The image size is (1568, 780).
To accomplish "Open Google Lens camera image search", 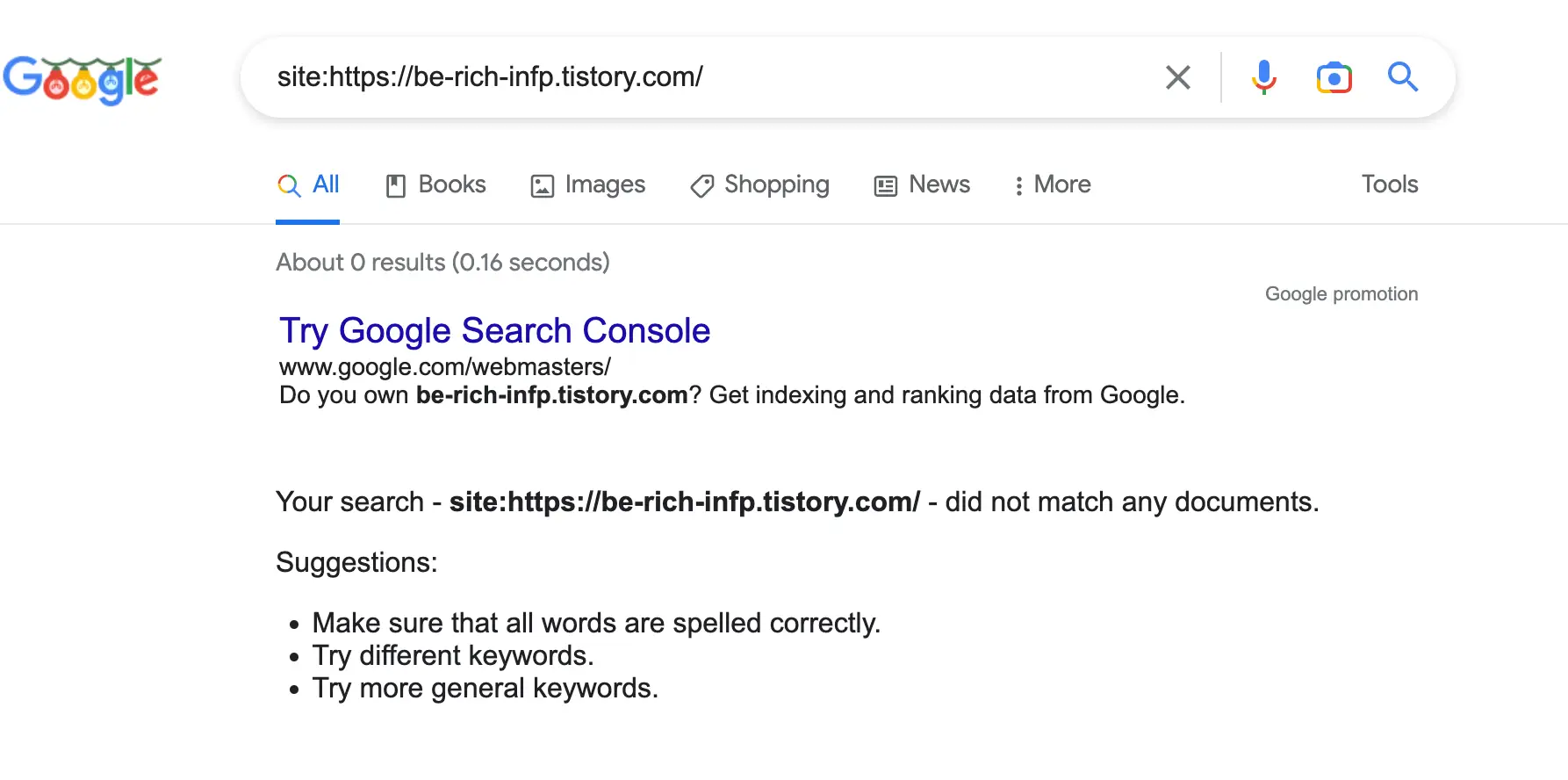I will [x=1334, y=77].
